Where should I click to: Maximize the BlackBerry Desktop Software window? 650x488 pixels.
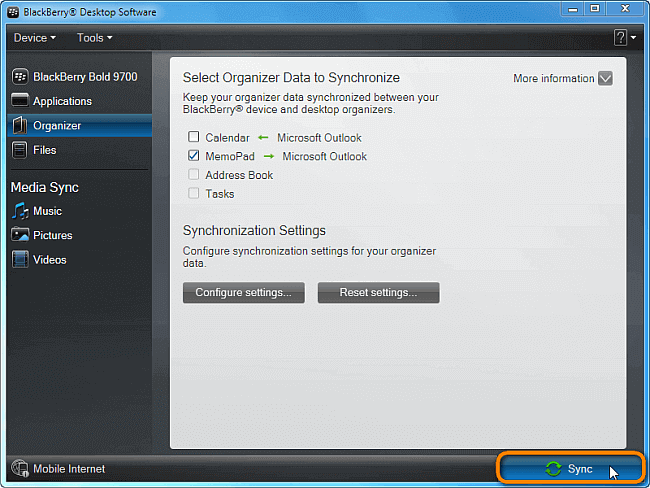[x=595, y=8]
